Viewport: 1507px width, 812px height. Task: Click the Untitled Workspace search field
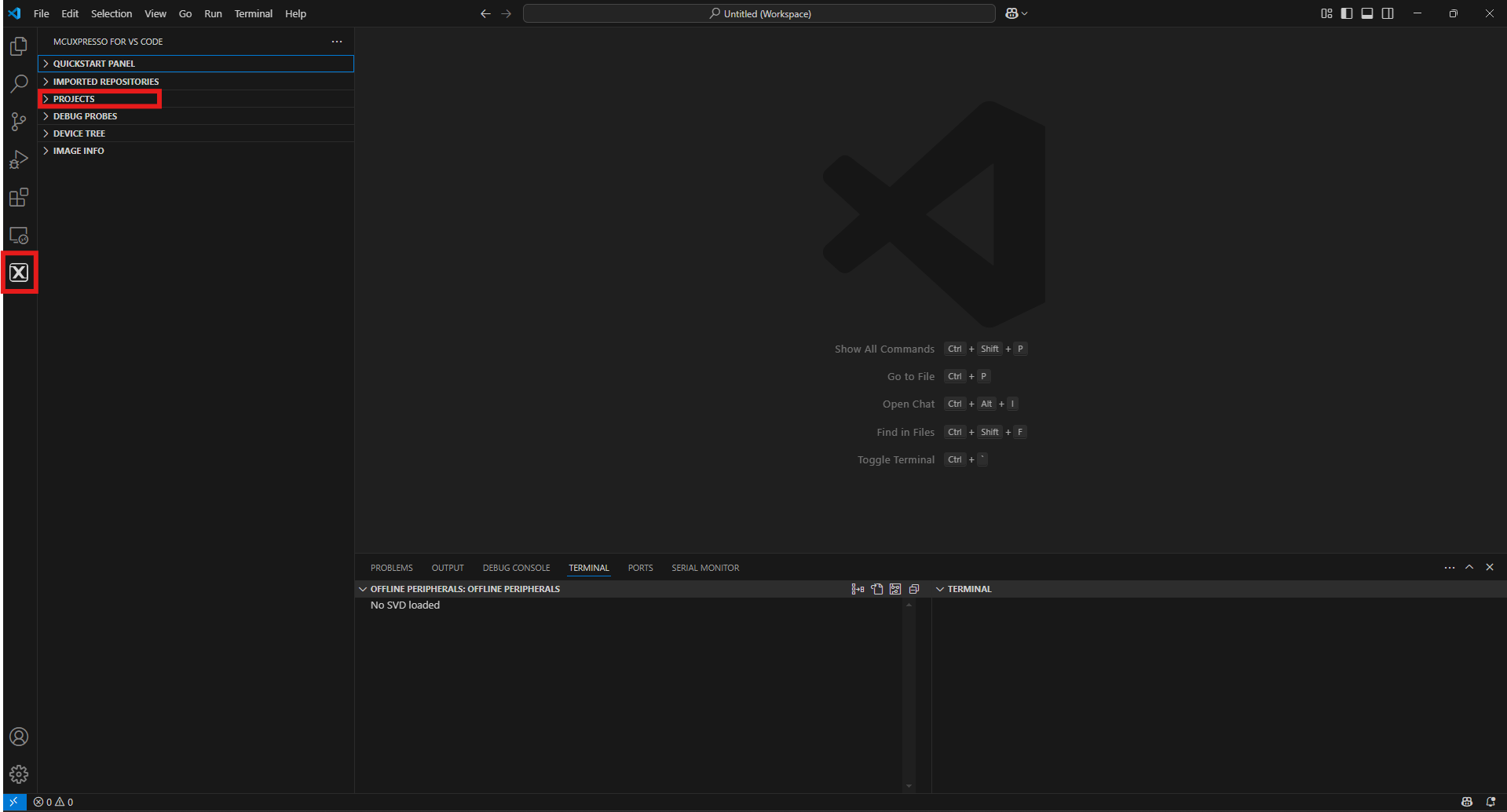click(758, 13)
